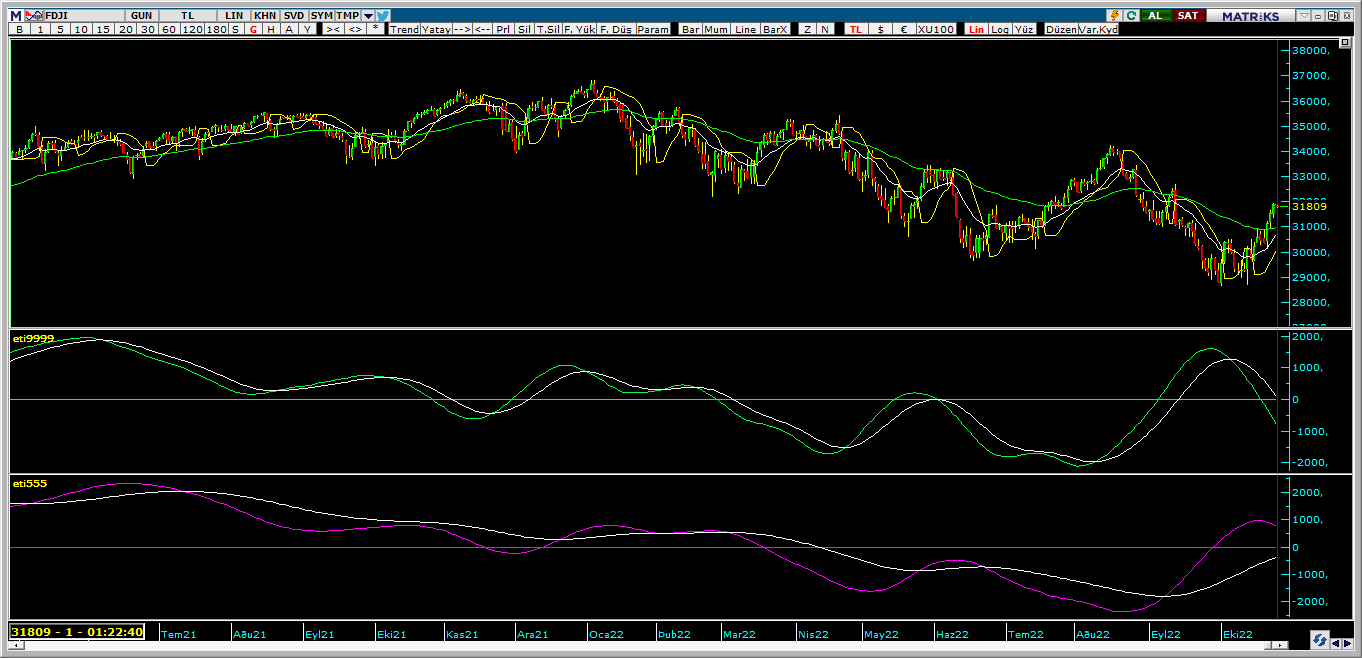Select the € currency button
The image size is (1362, 658).
click(x=904, y=30)
